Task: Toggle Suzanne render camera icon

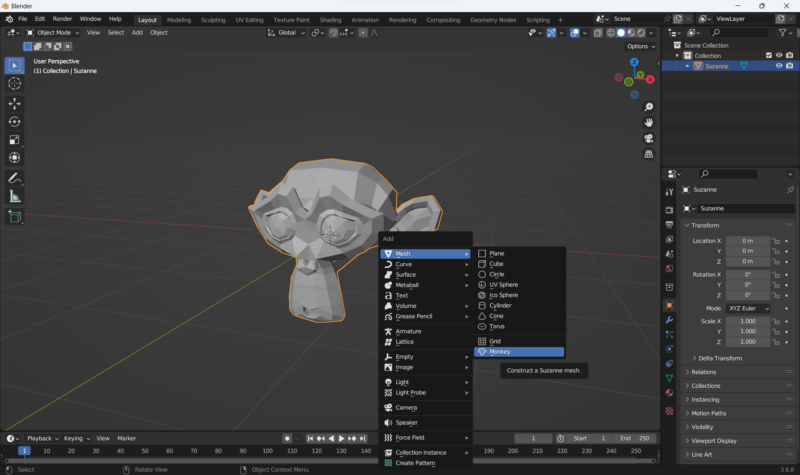Action: 790,66
